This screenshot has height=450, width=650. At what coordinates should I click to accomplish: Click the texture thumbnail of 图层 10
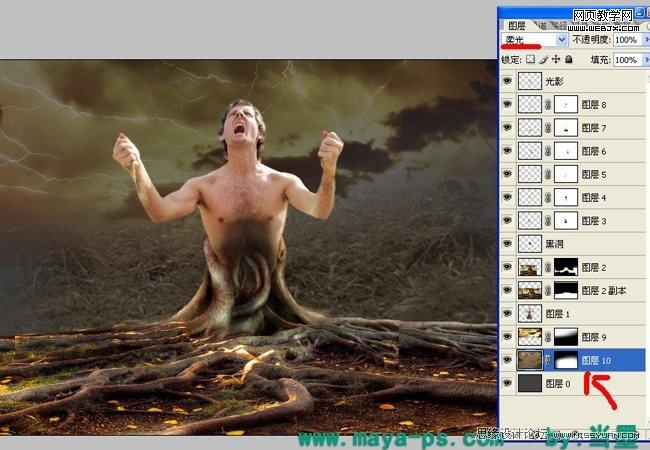point(530,360)
